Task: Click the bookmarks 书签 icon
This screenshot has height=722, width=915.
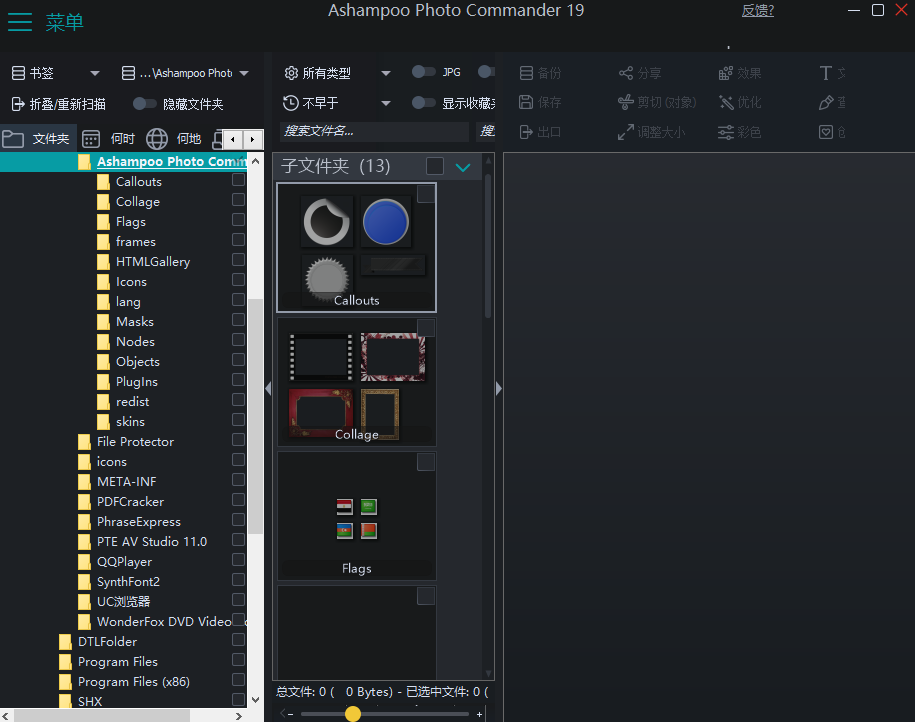Action: 19,73
